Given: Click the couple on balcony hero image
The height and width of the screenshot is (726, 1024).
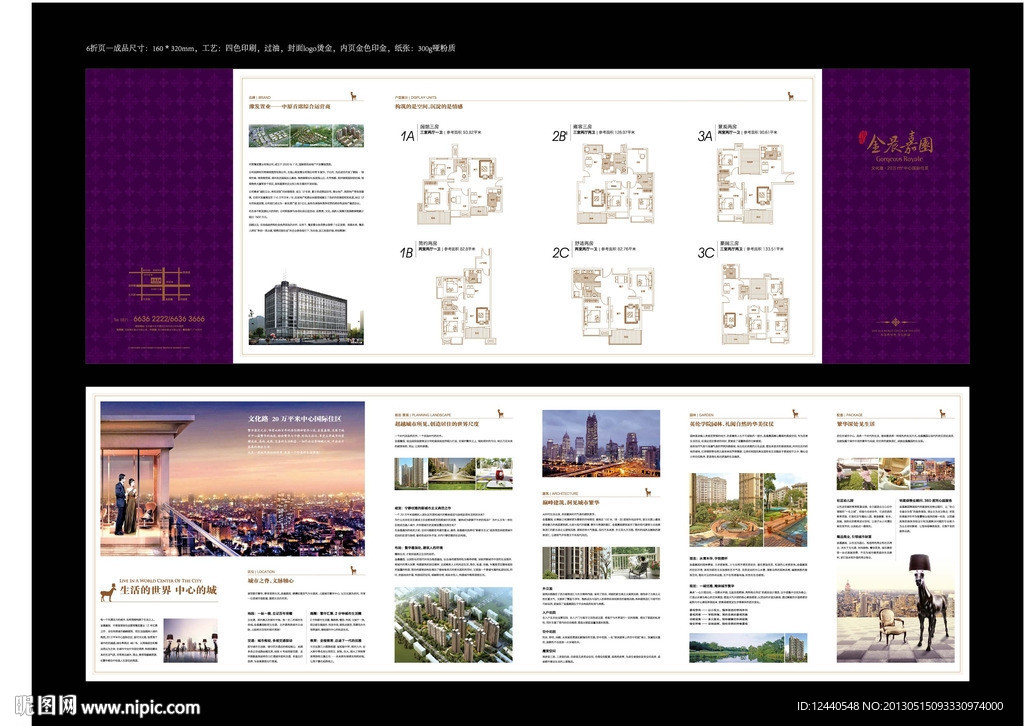Looking at the screenshot, I should point(232,479).
